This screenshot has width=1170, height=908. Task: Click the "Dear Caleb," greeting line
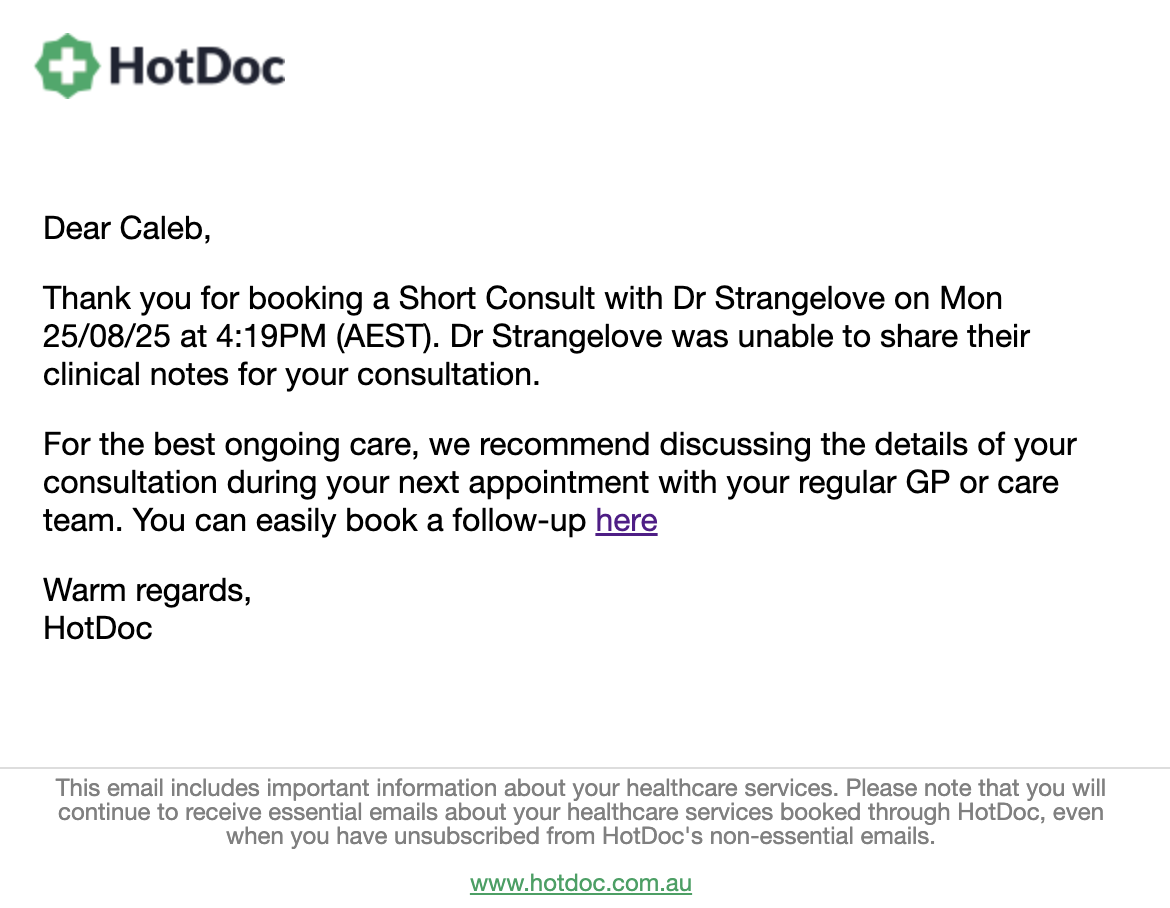127,229
